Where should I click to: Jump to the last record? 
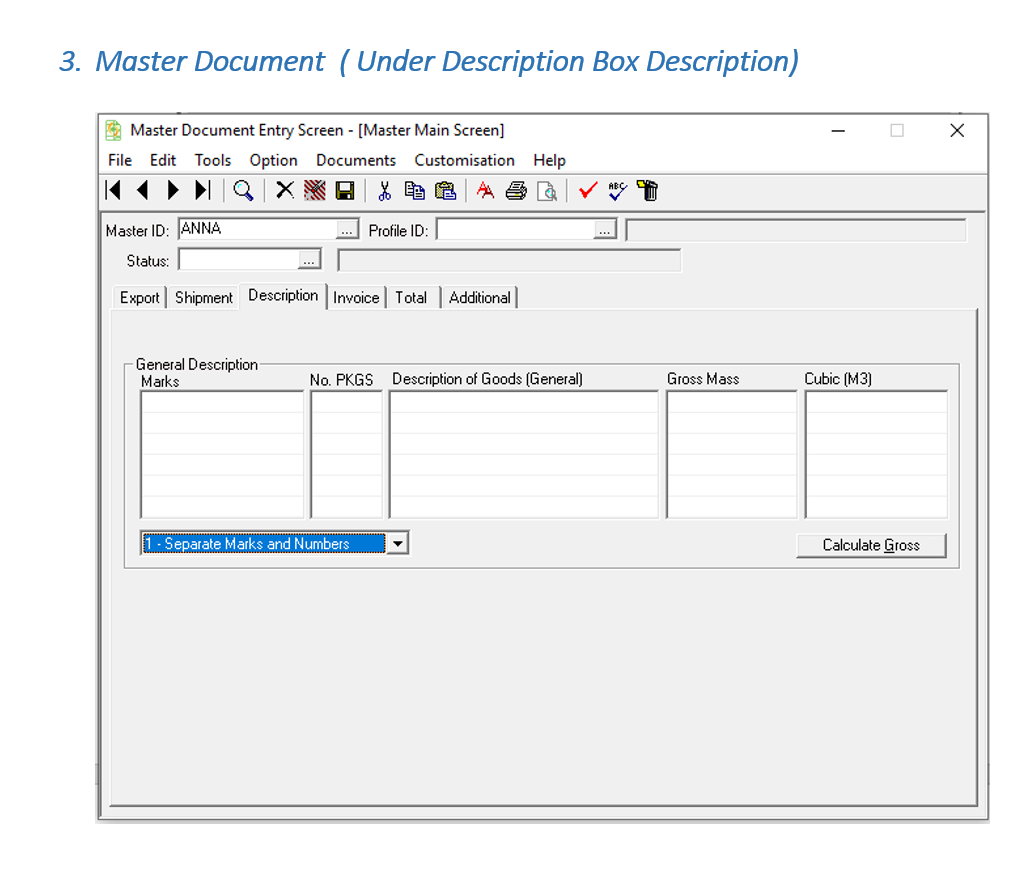pyautogui.click(x=203, y=190)
